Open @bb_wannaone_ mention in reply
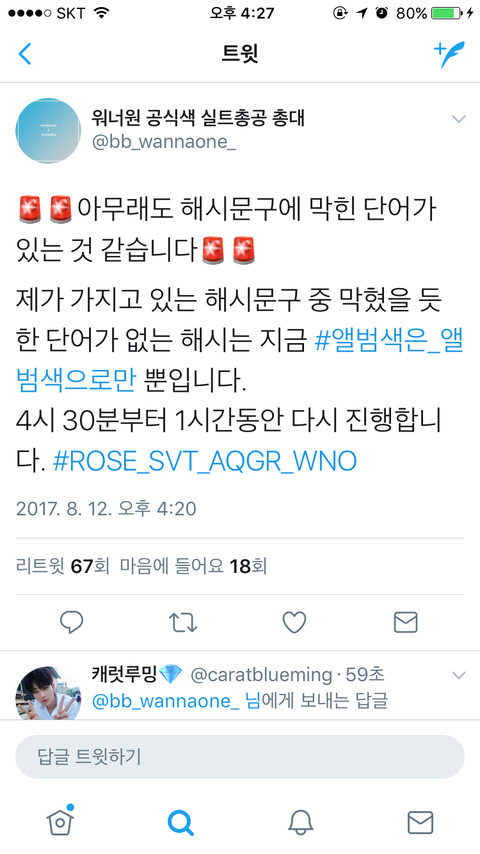This screenshot has height=854, width=480. [x=166, y=701]
